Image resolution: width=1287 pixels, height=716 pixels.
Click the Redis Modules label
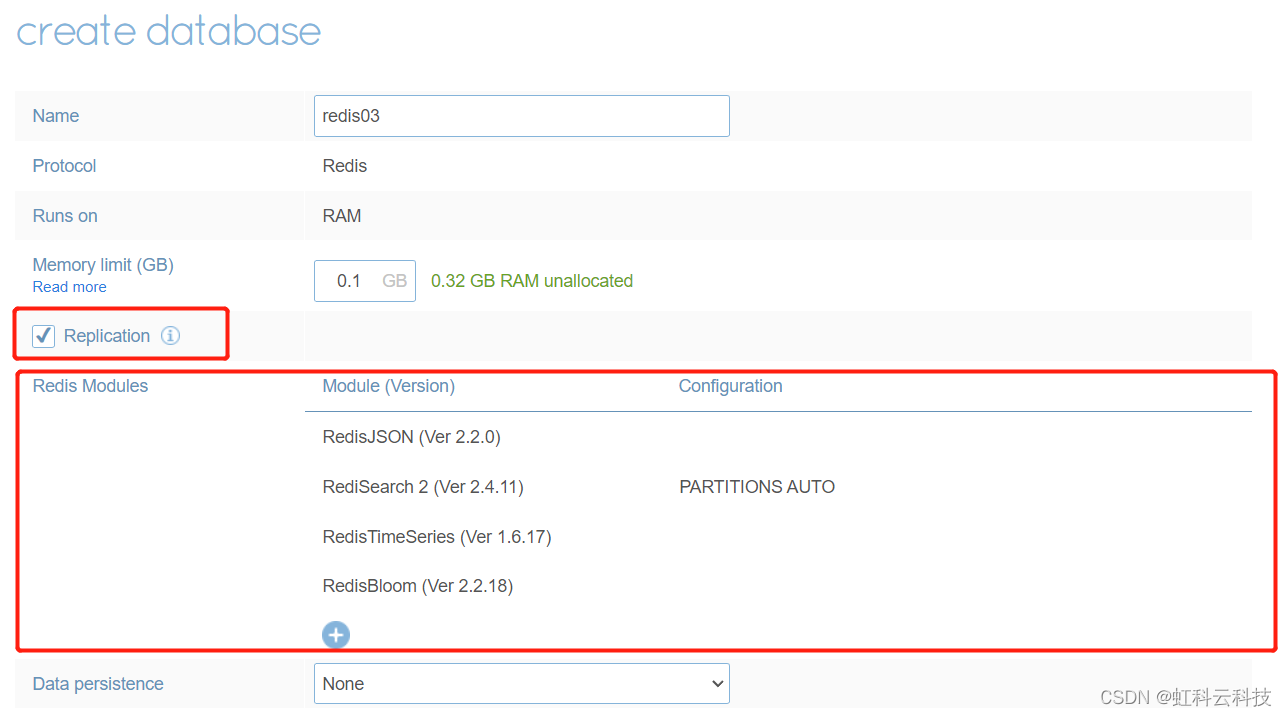click(90, 386)
